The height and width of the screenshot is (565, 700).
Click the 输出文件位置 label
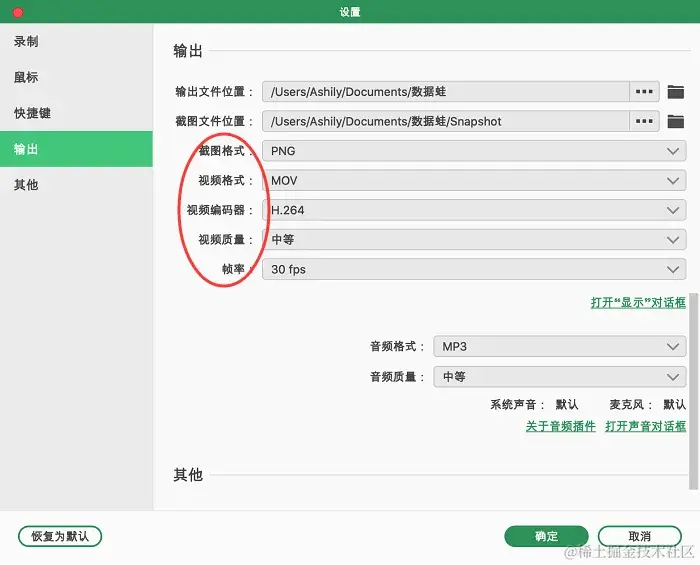click(x=213, y=92)
